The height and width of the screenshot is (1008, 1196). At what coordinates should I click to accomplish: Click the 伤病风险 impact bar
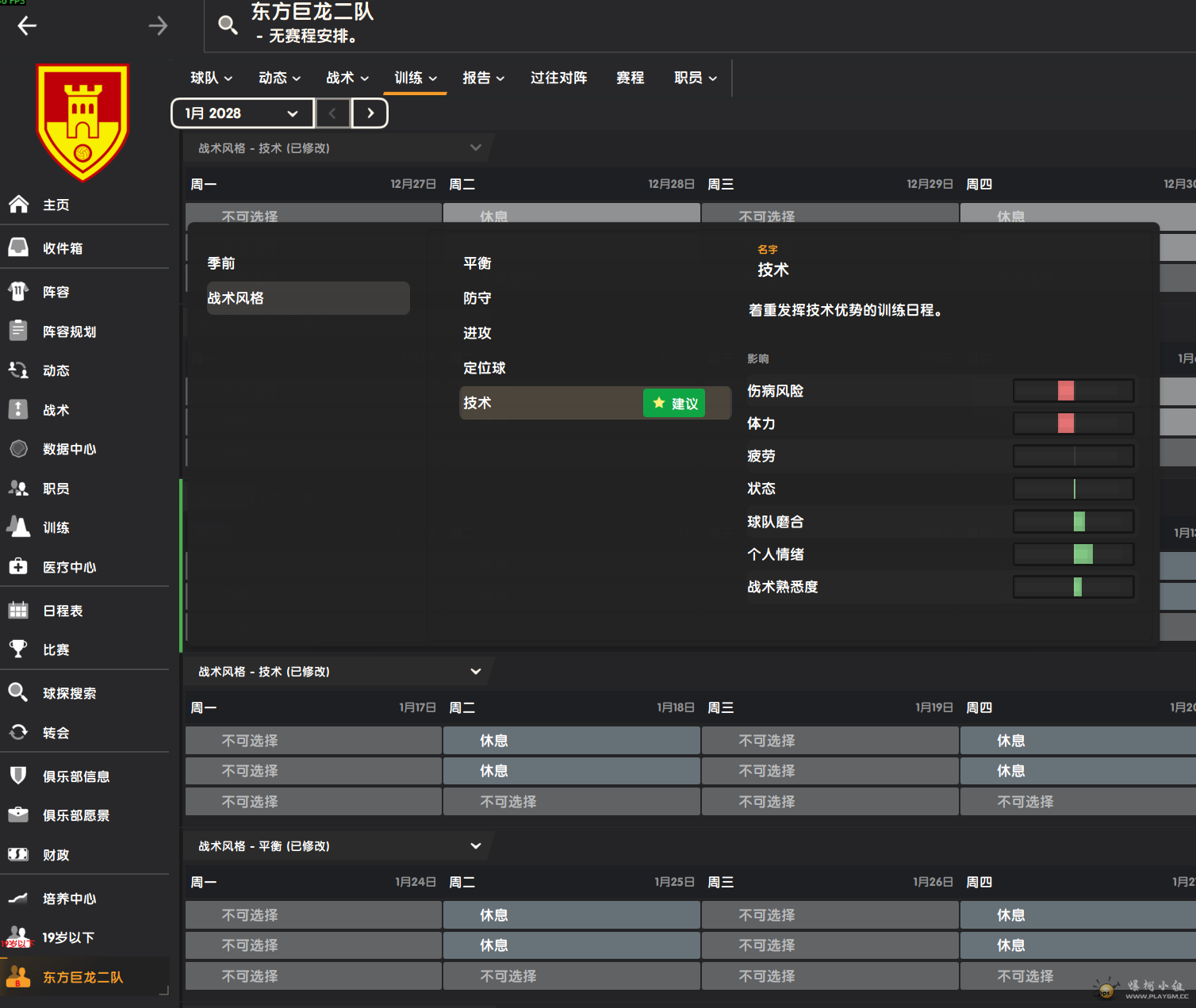click(x=1073, y=391)
